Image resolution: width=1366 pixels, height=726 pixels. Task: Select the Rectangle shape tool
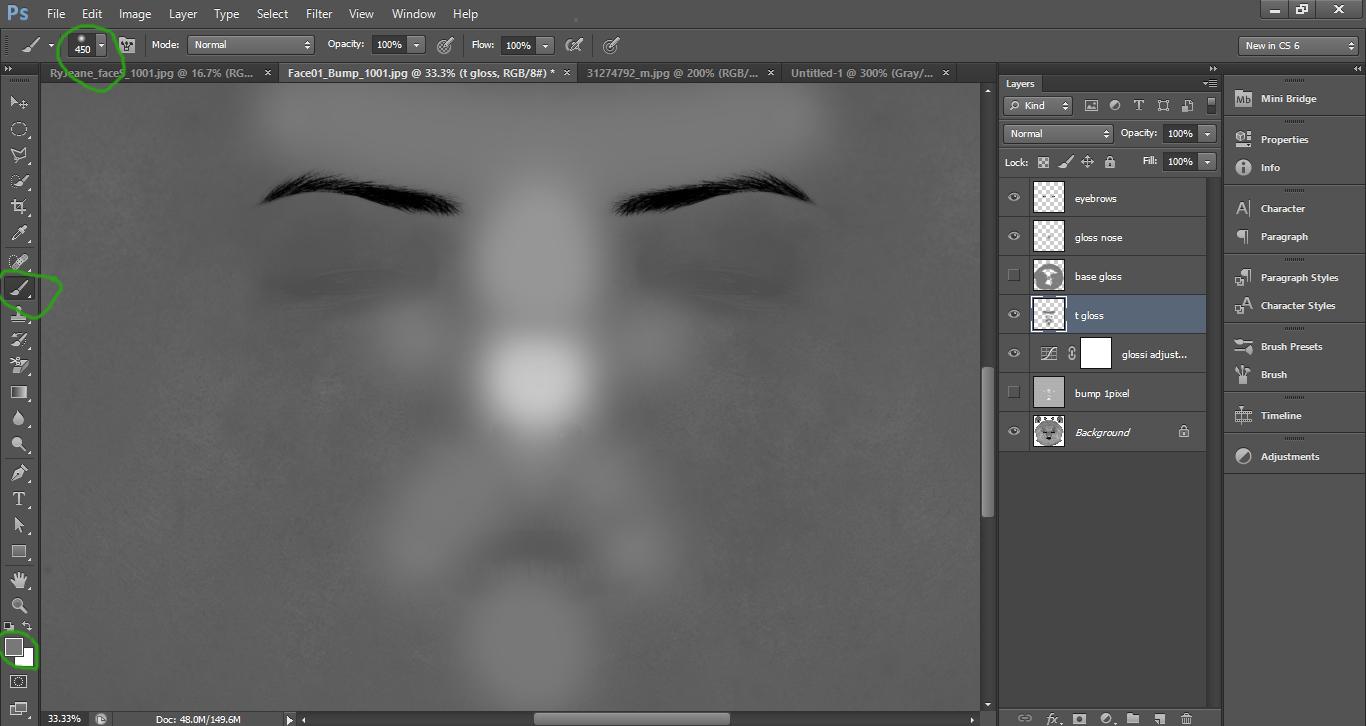pos(18,551)
